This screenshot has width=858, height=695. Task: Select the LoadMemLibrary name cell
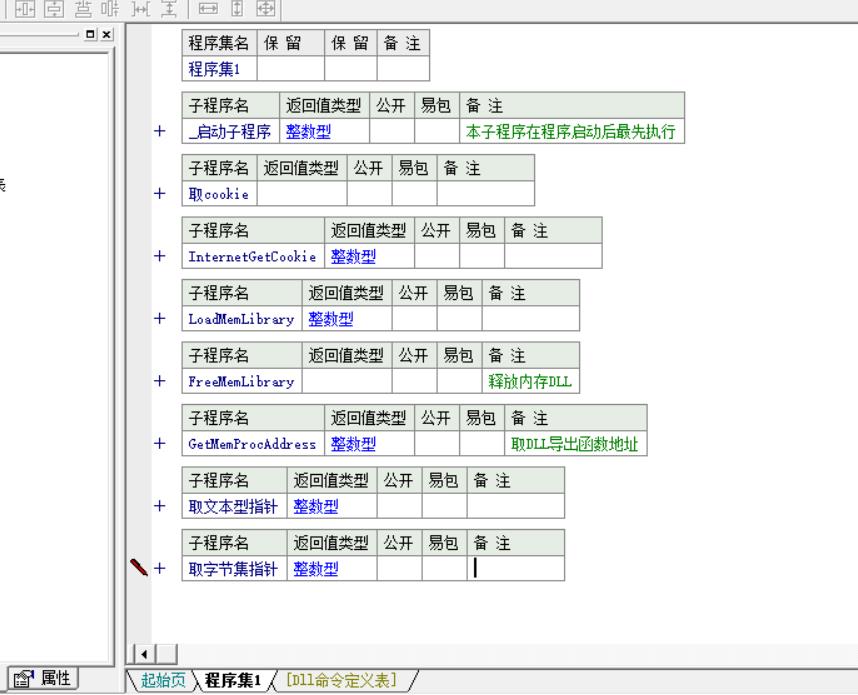[x=242, y=318]
